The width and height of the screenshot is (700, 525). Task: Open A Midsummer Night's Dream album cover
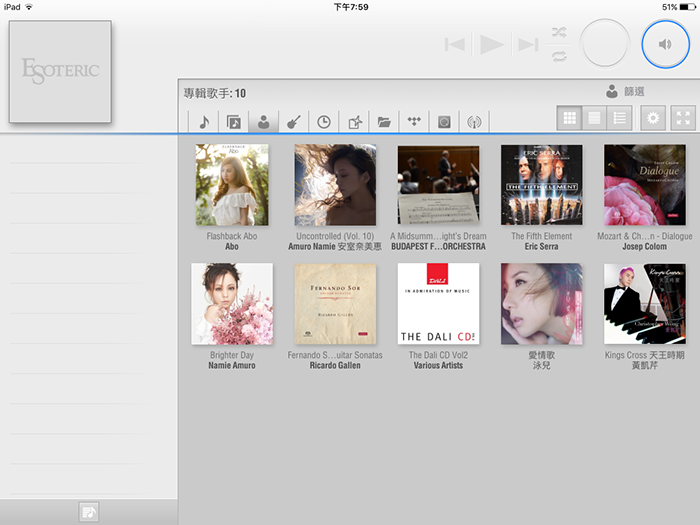click(438, 185)
